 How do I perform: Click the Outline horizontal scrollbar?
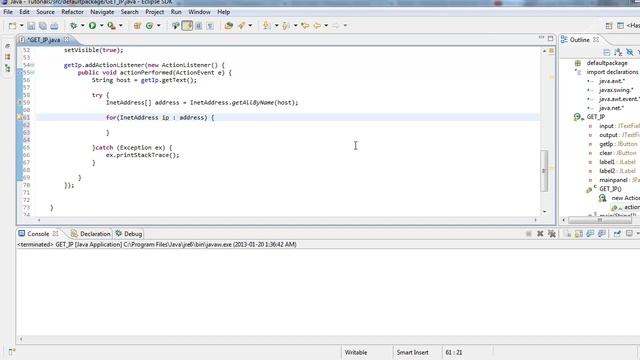(600, 220)
